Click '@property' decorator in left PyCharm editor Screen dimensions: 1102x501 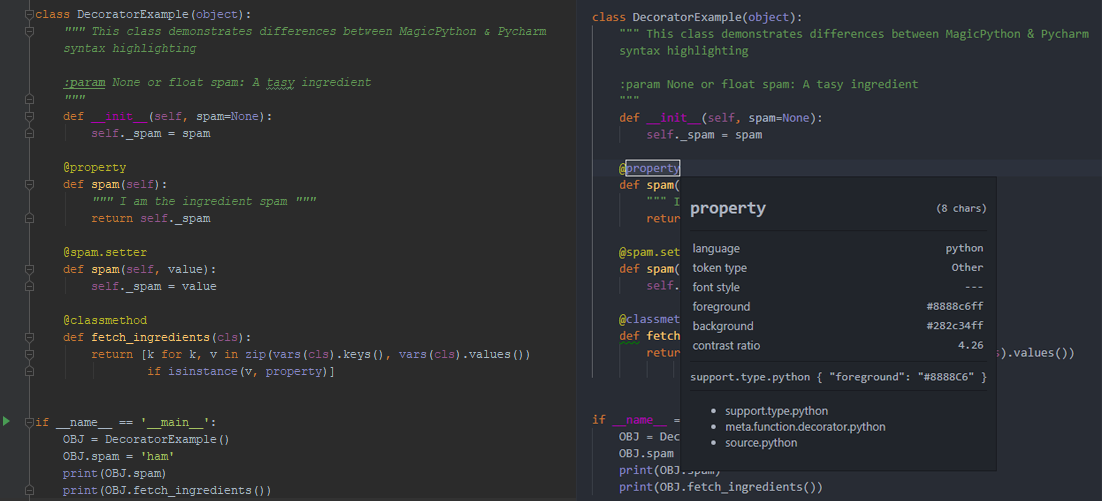pyautogui.click(x=94, y=167)
